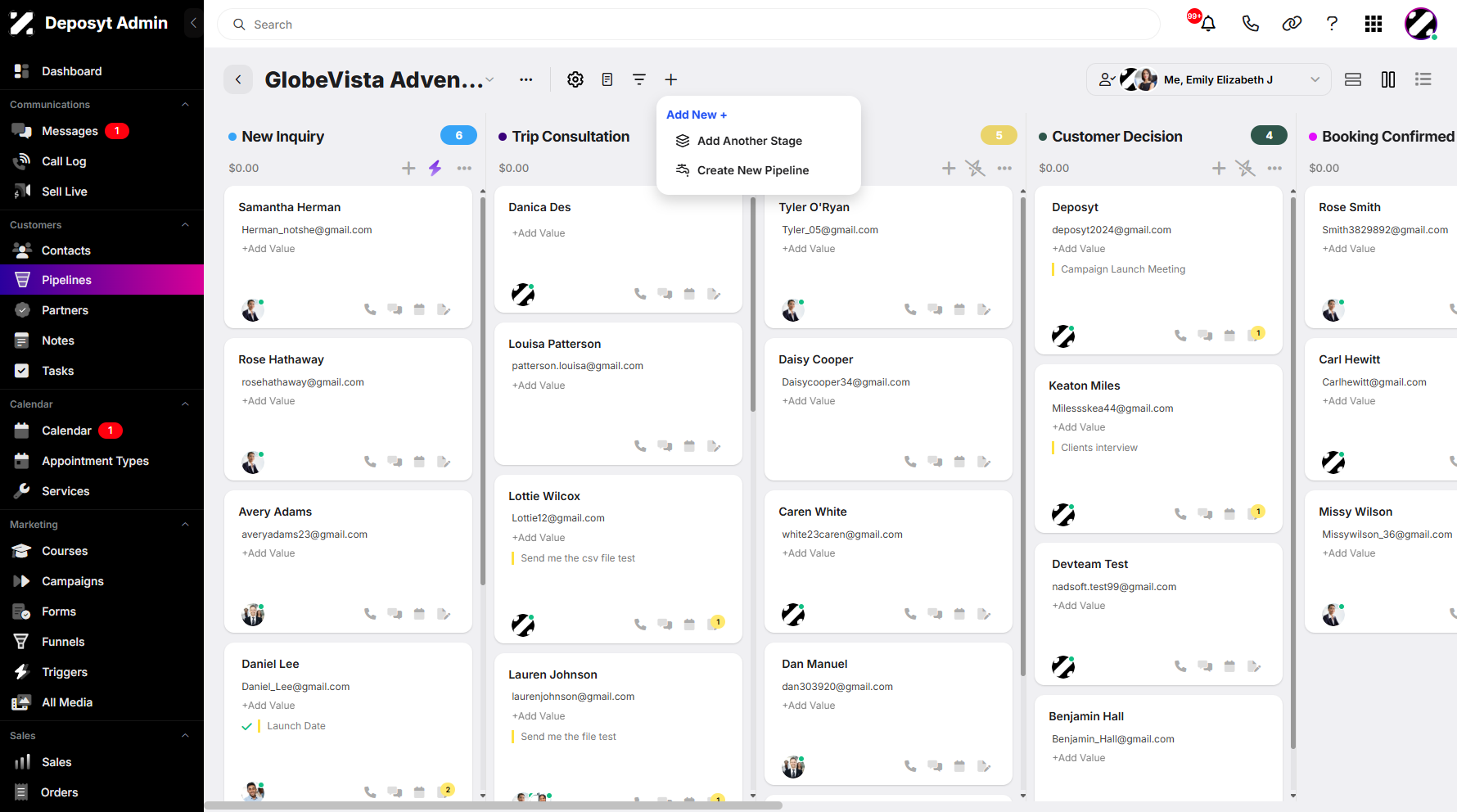The width and height of the screenshot is (1457, 812).
Task: Call Samantha Herman using the card phone icon
Action: 370,309
